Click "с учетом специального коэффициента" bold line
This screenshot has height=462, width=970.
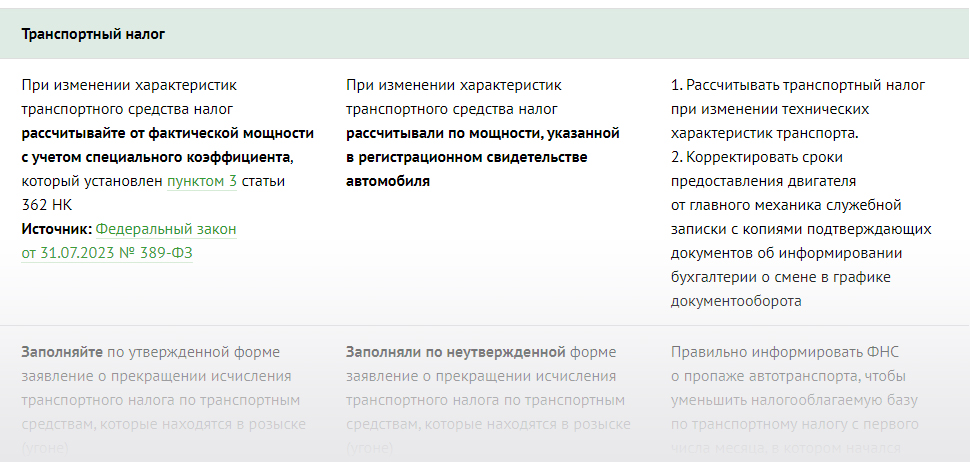(x=157, y=157)
